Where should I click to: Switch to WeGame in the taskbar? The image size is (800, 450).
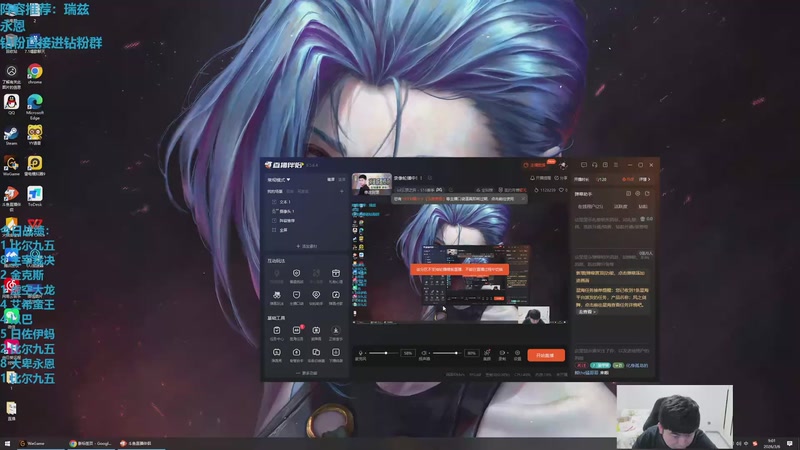[40, 444]
